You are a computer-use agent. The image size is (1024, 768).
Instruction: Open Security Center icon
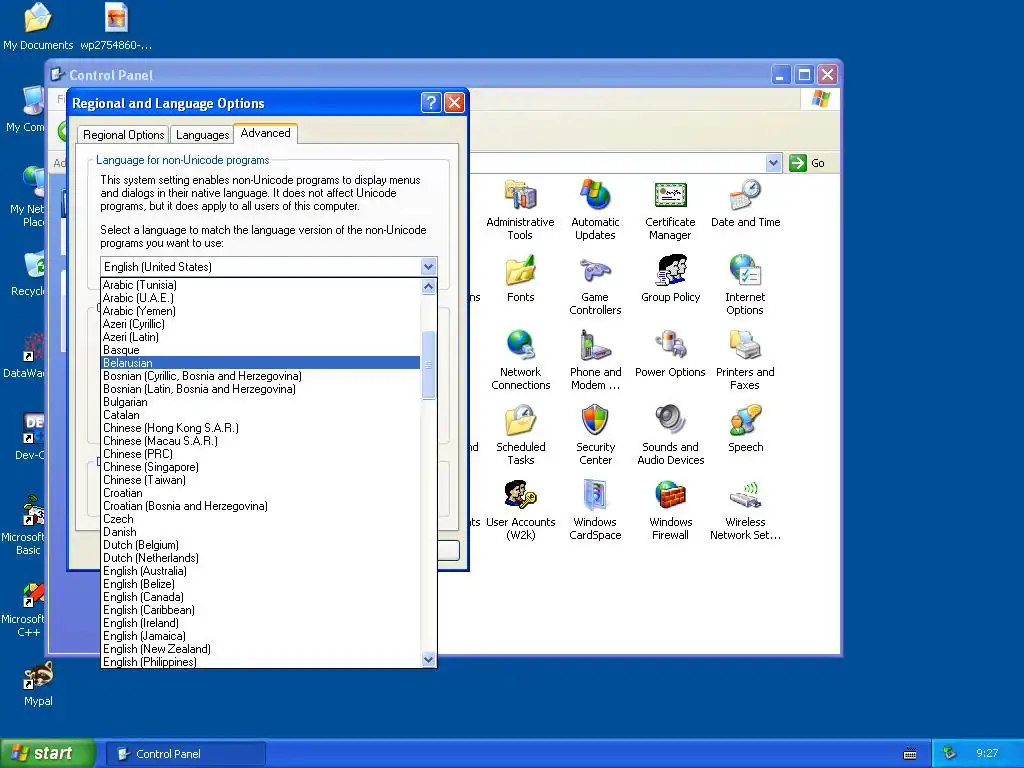[x=595, y=421]
